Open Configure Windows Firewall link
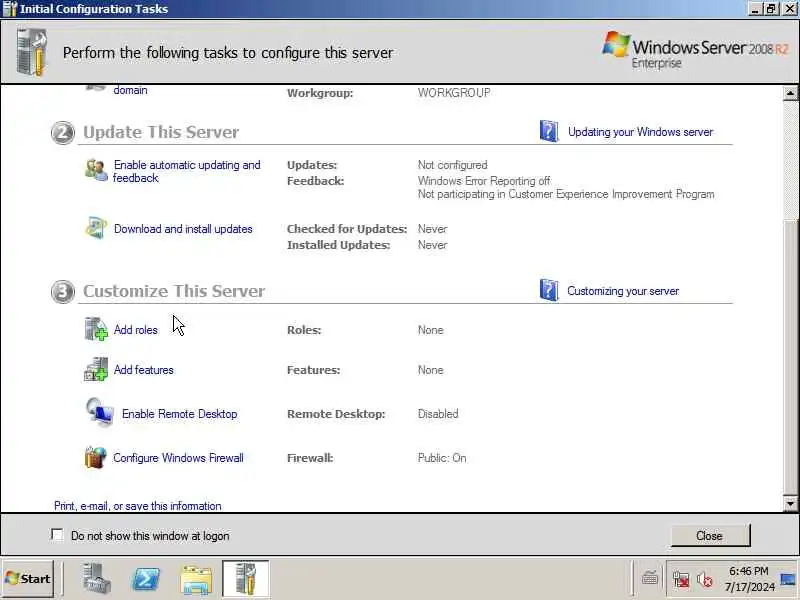 click(178, 458)
